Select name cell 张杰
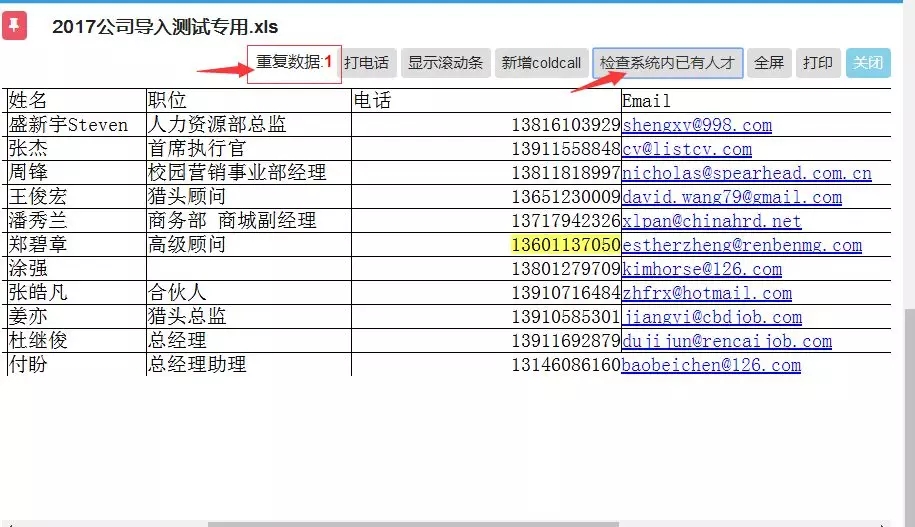 [76, 149]
